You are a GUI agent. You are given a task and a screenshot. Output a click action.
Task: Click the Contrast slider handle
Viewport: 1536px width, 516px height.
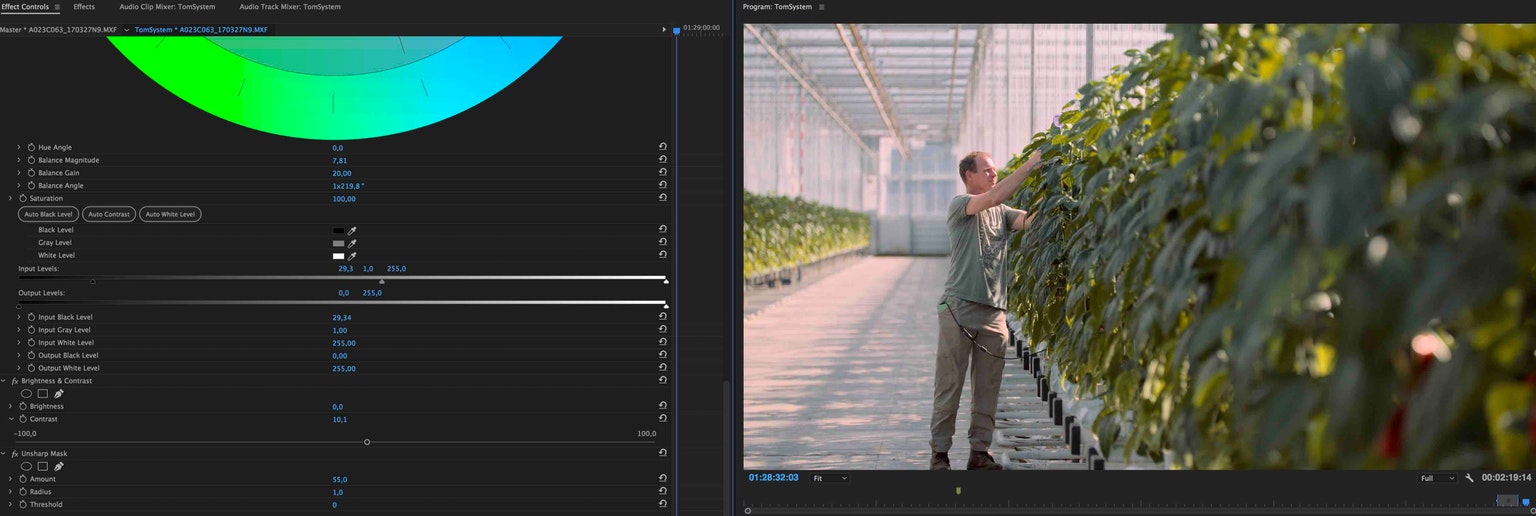[x=367, y=442]
